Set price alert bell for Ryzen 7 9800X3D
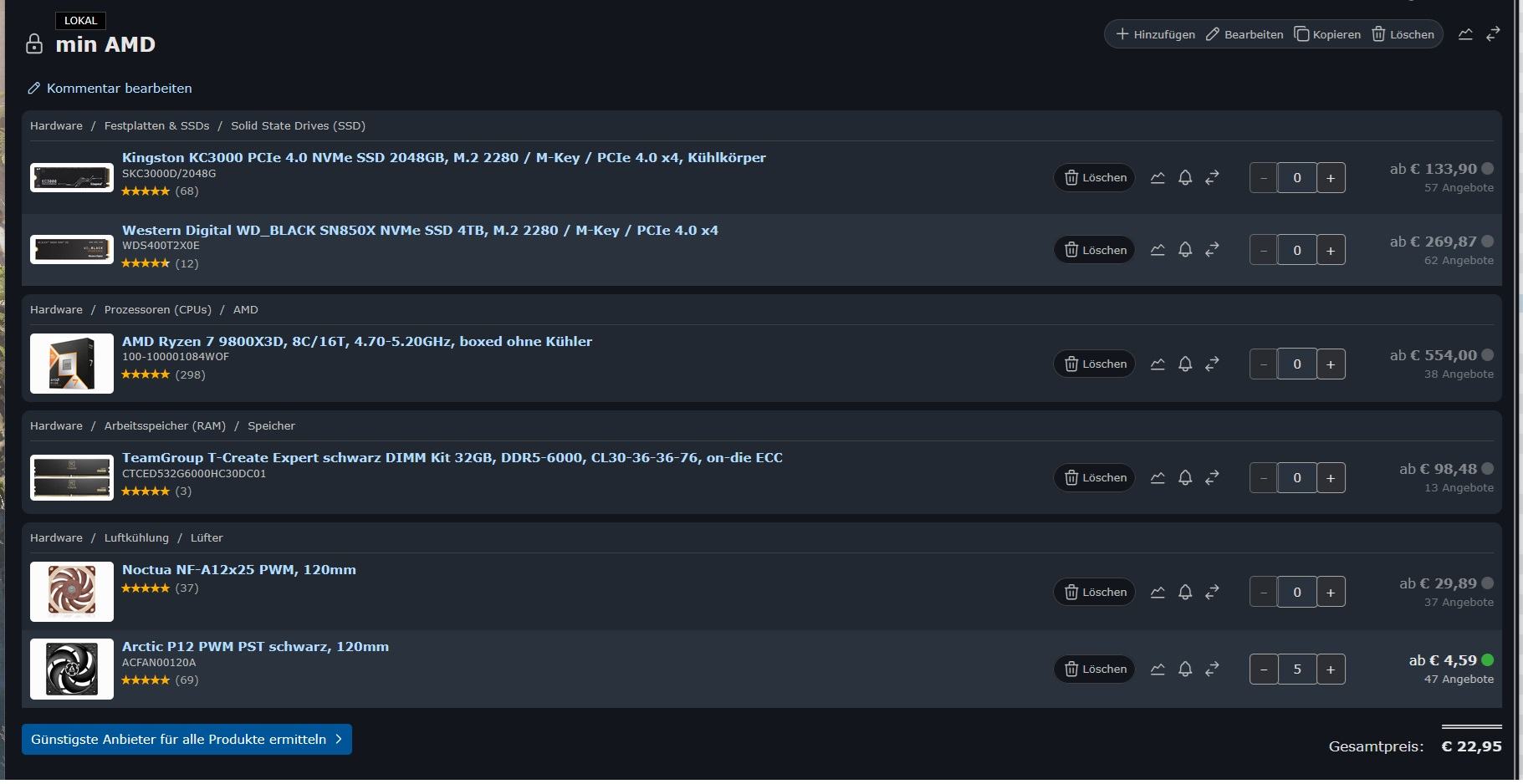The height and width of the screenshot is (784, 1523). (1185, 364)
